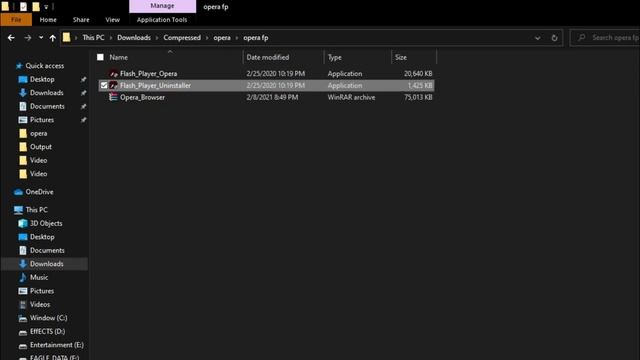Select the Opera_Browser archive

(x=142, y=97)
